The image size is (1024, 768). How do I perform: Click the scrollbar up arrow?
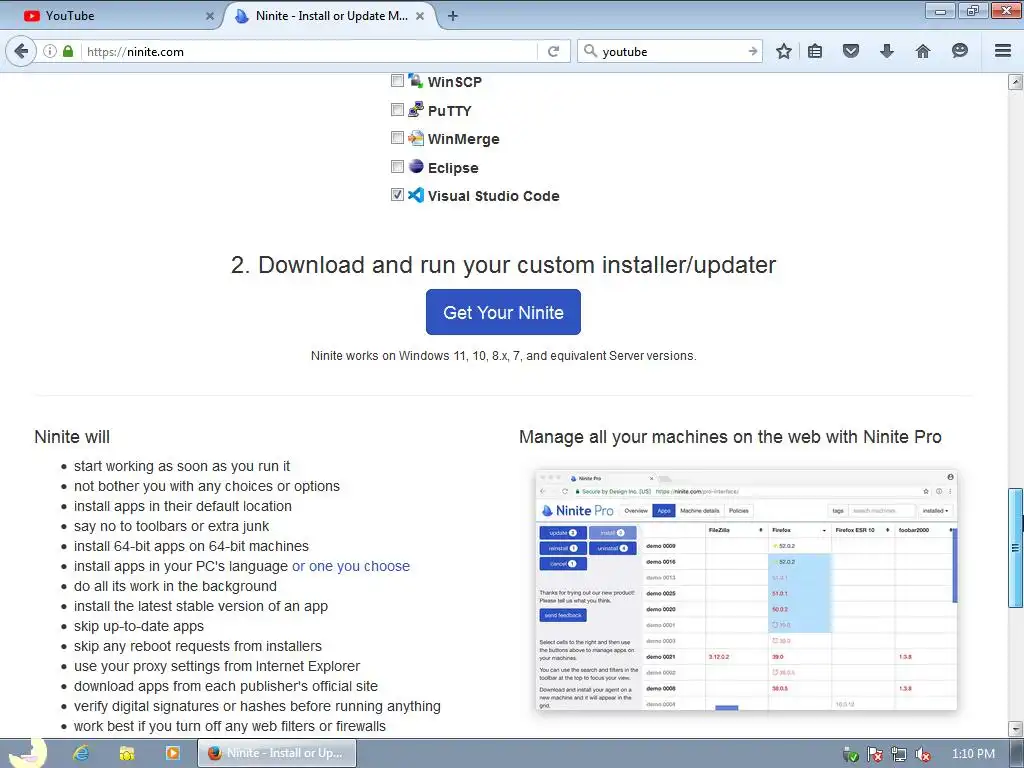coord(1015,82)
